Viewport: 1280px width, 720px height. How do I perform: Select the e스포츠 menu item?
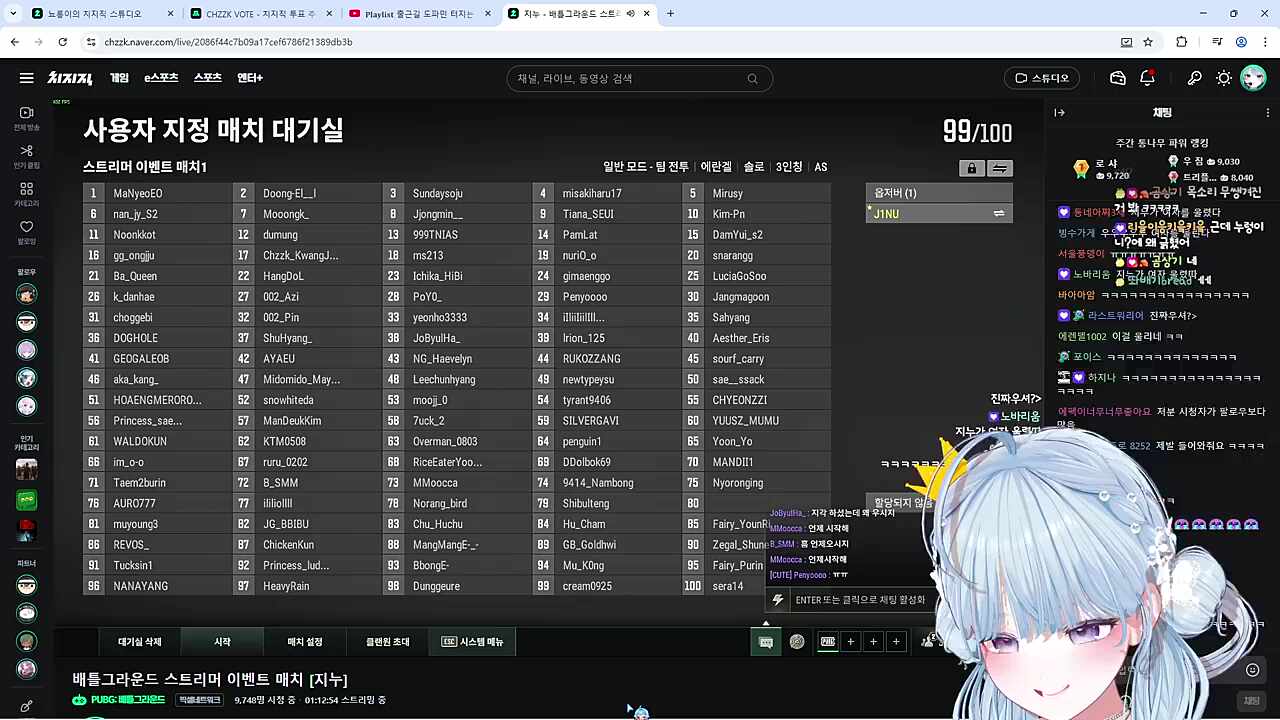[x=161, y=78]
